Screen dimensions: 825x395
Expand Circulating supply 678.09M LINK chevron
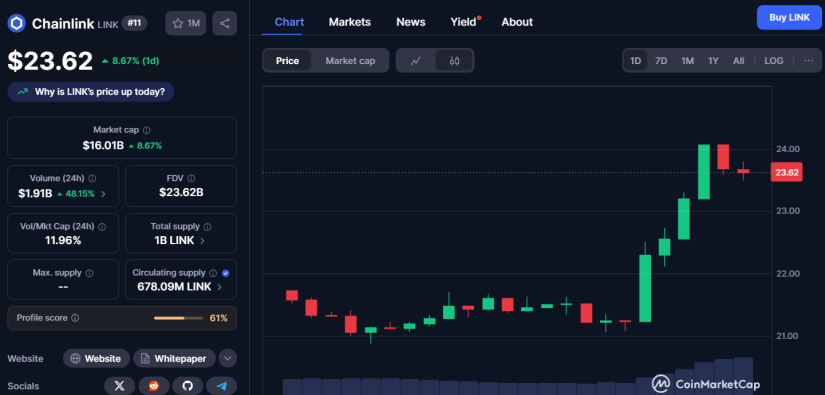219,287
